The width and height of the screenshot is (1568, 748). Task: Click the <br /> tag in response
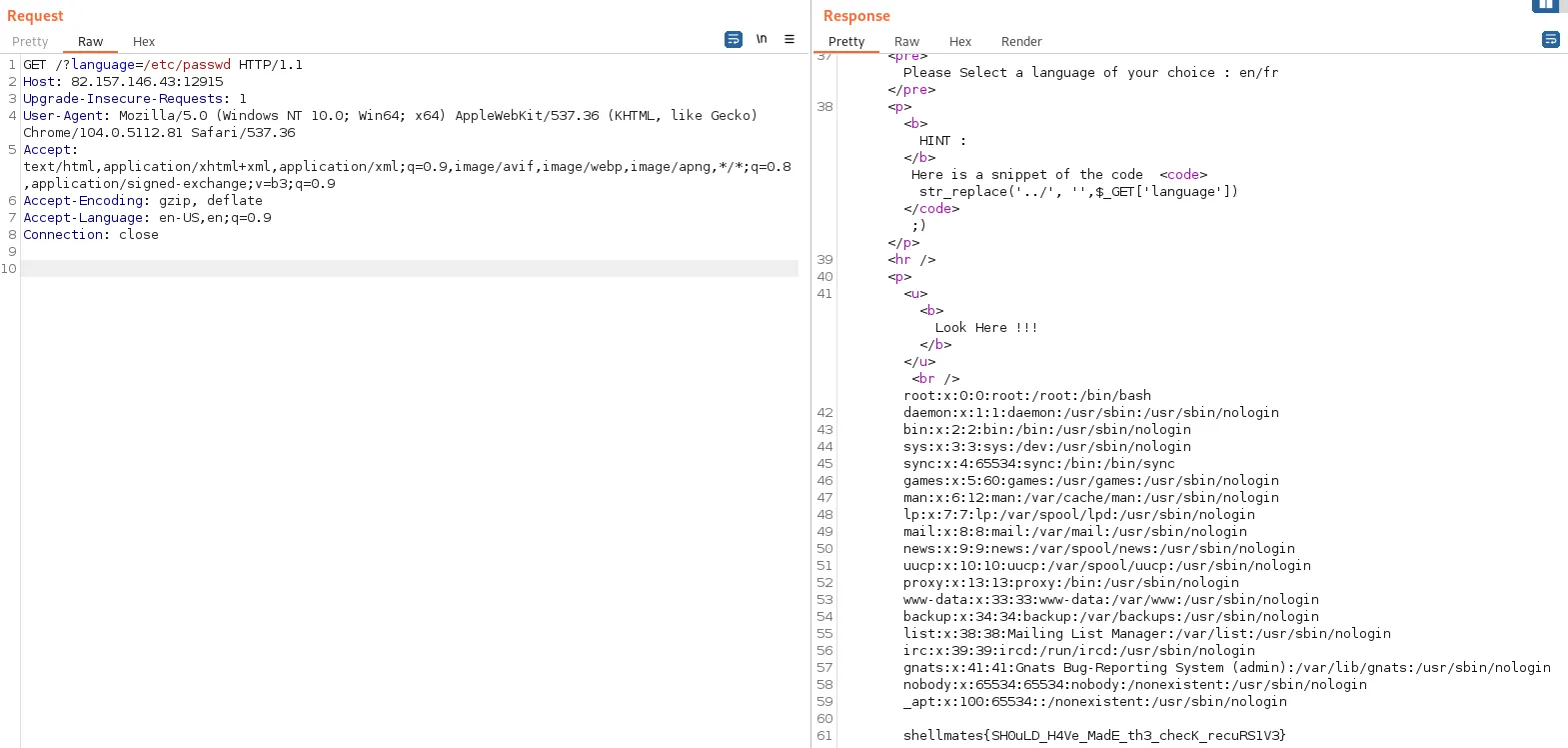(x=935, y=379)
